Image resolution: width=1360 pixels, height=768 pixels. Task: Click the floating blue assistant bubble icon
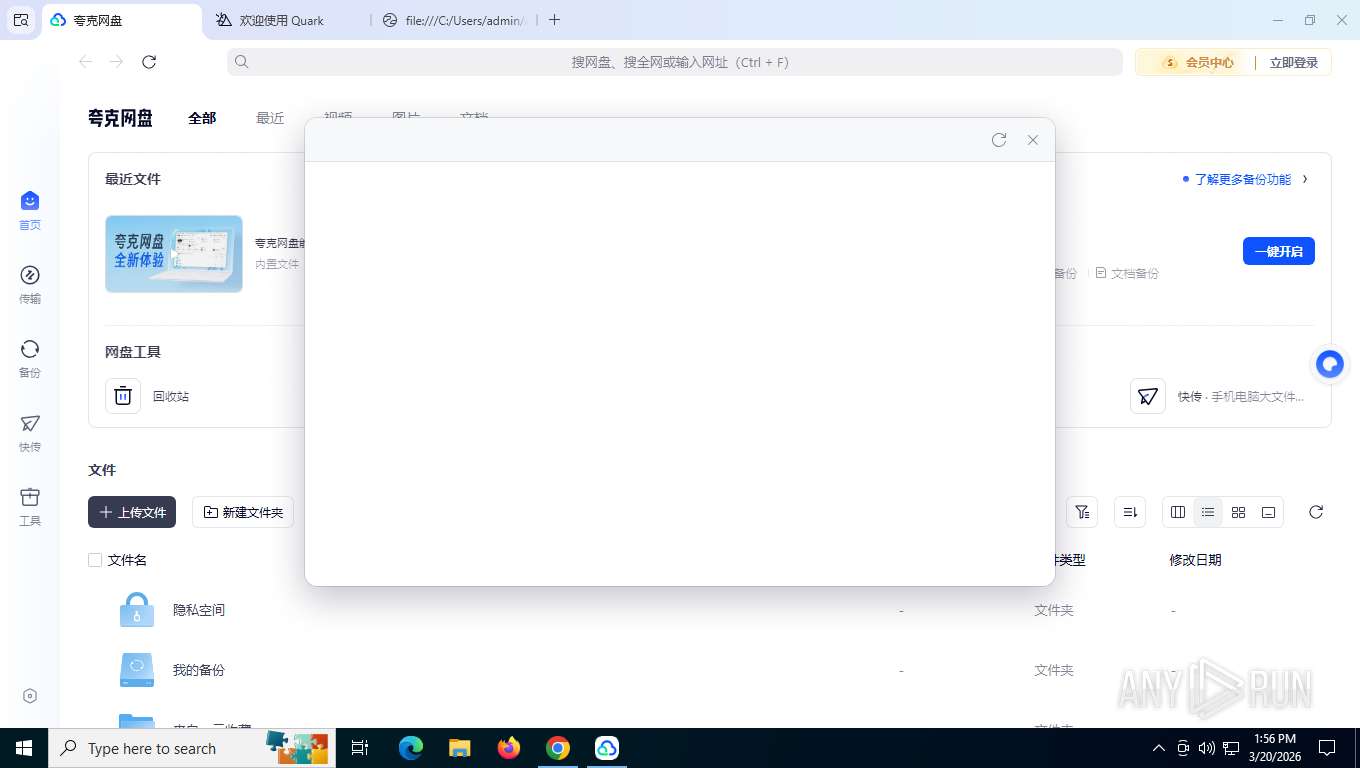(x=1330, y=364)
